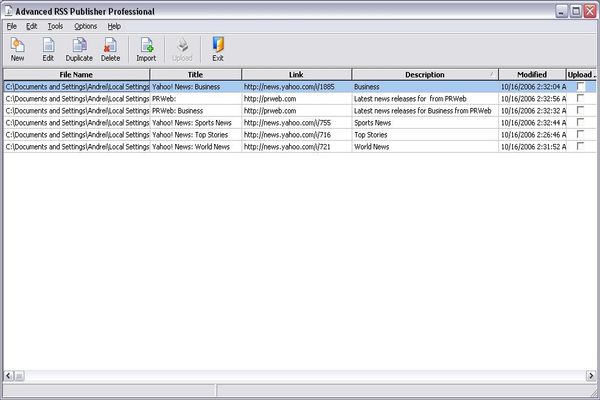Viewport: 600px width, 400px height.
Task: Click link cell http://news.yahoo.com/i/1885
Action: coord(297,87)
